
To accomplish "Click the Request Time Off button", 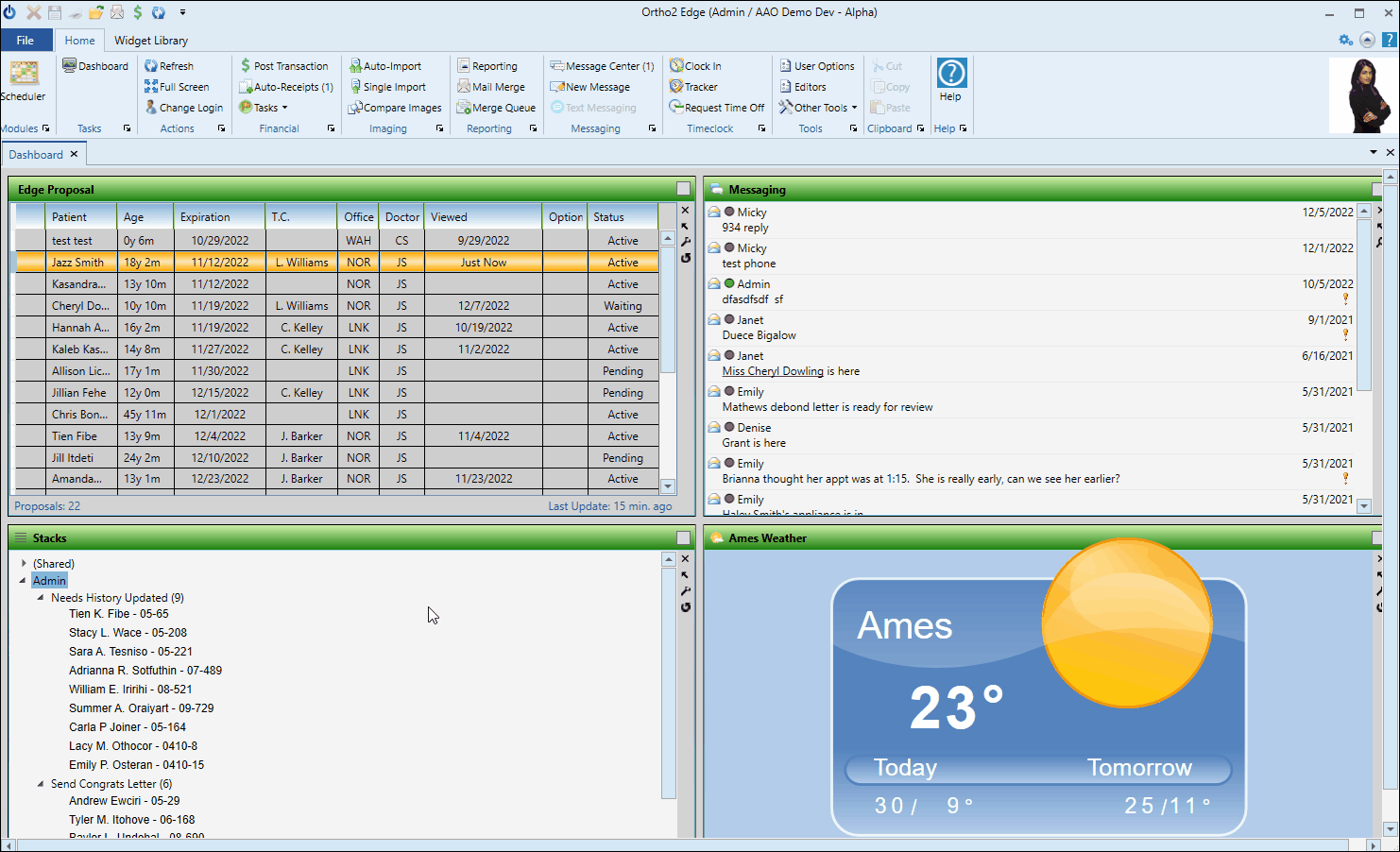I will click(x=717, y=108).
